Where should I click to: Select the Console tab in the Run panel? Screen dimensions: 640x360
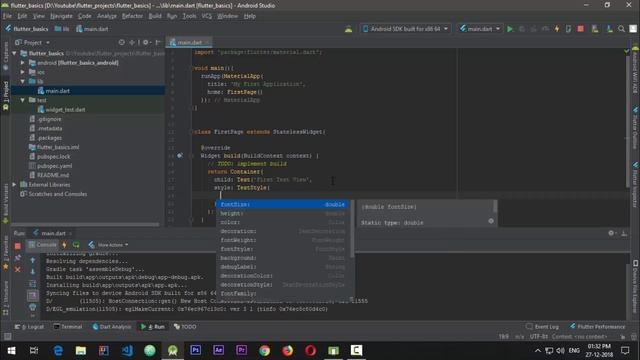tap(42, 245)
